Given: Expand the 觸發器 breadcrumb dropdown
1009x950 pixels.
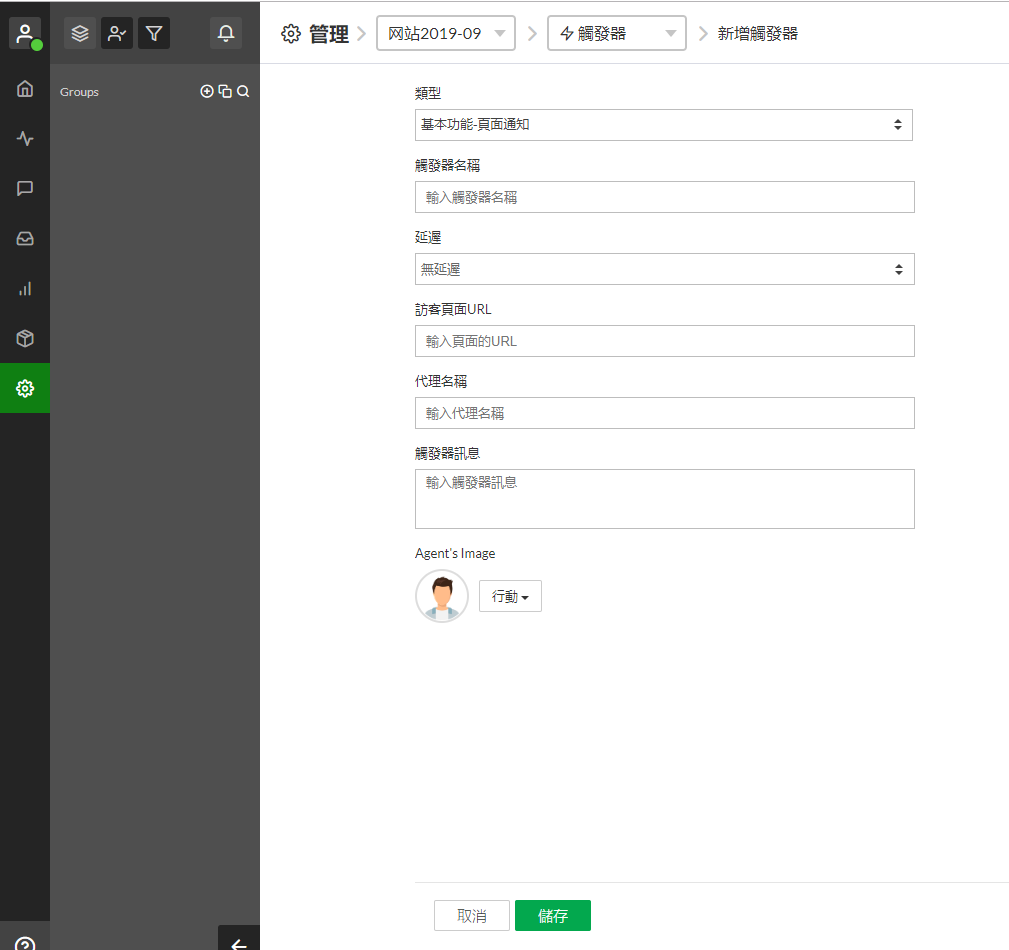Looking at the screenshot, I should point(617,33).
